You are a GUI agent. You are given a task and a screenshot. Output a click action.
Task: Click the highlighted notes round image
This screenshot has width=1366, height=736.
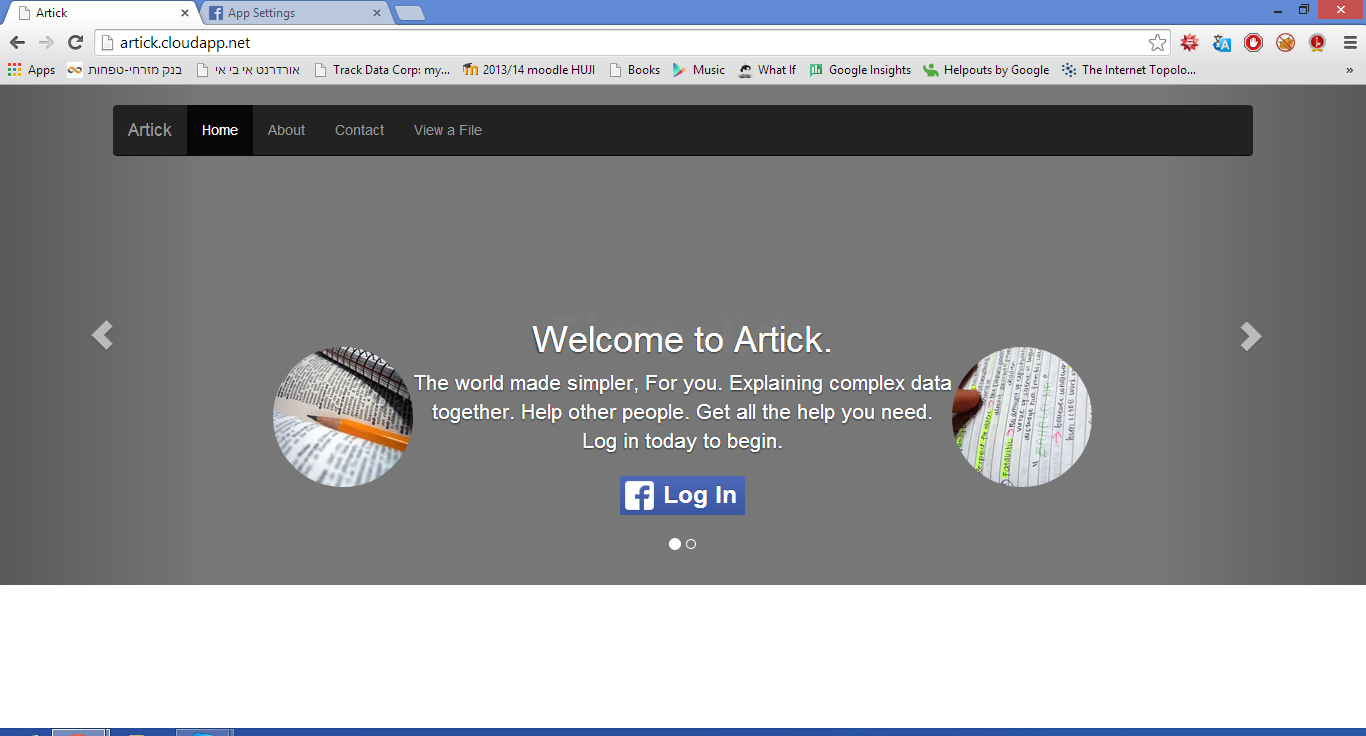1022,417
